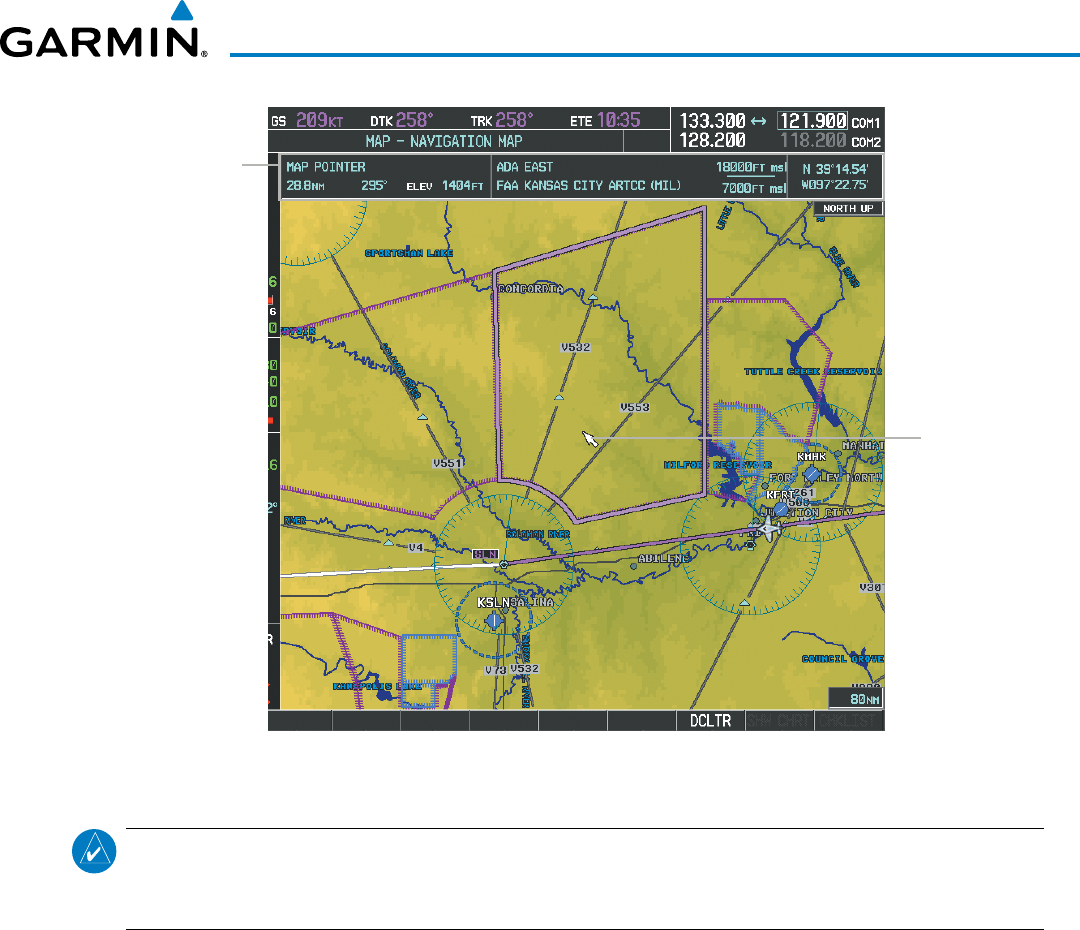Screen dimensions: 1080x930
Task: Click the 80NM map range box
Action: click(856, 699)
